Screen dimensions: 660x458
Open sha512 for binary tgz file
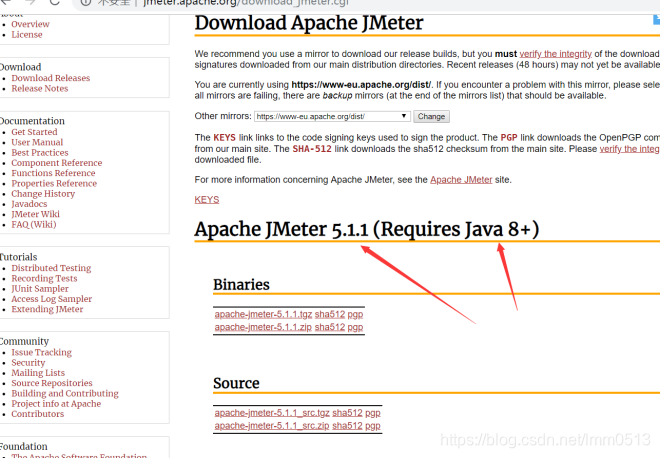(330, 314)
